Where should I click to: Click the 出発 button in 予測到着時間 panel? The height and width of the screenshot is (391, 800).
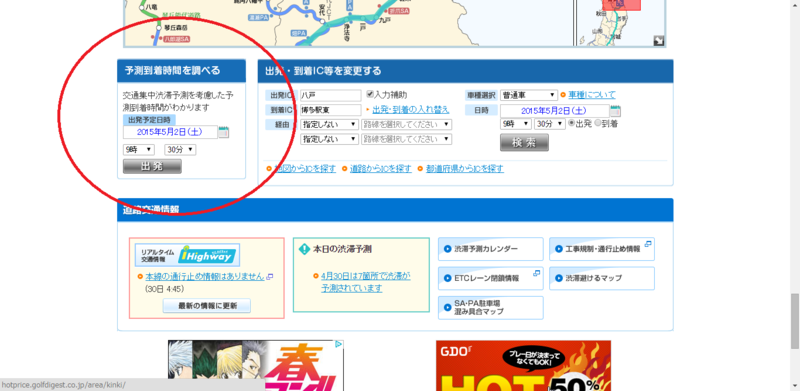pyautogui.click(x=152, y=166)
